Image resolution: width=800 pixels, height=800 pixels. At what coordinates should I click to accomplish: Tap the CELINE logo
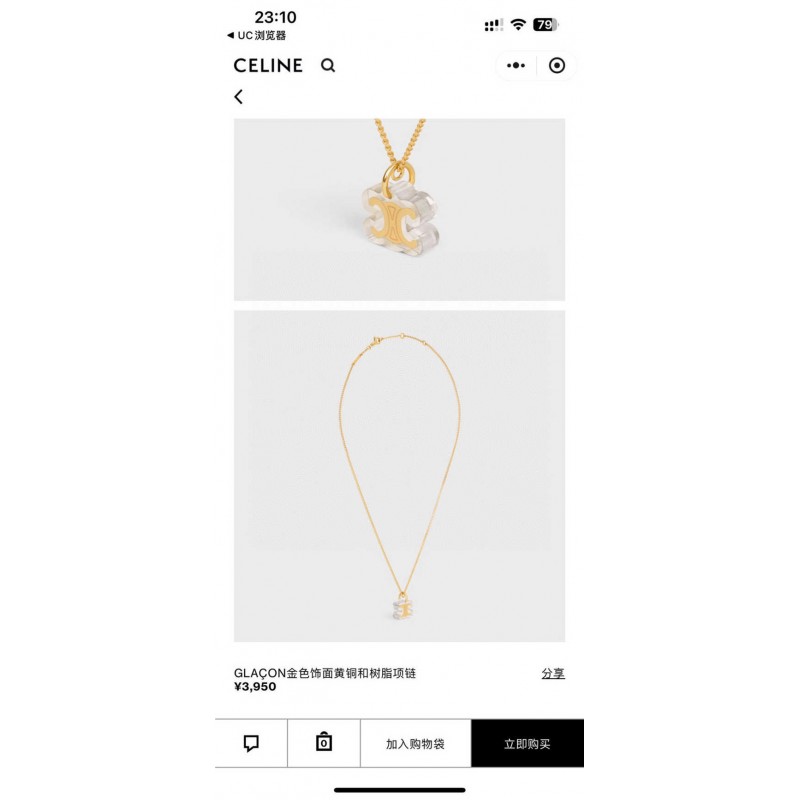[268, 65]
